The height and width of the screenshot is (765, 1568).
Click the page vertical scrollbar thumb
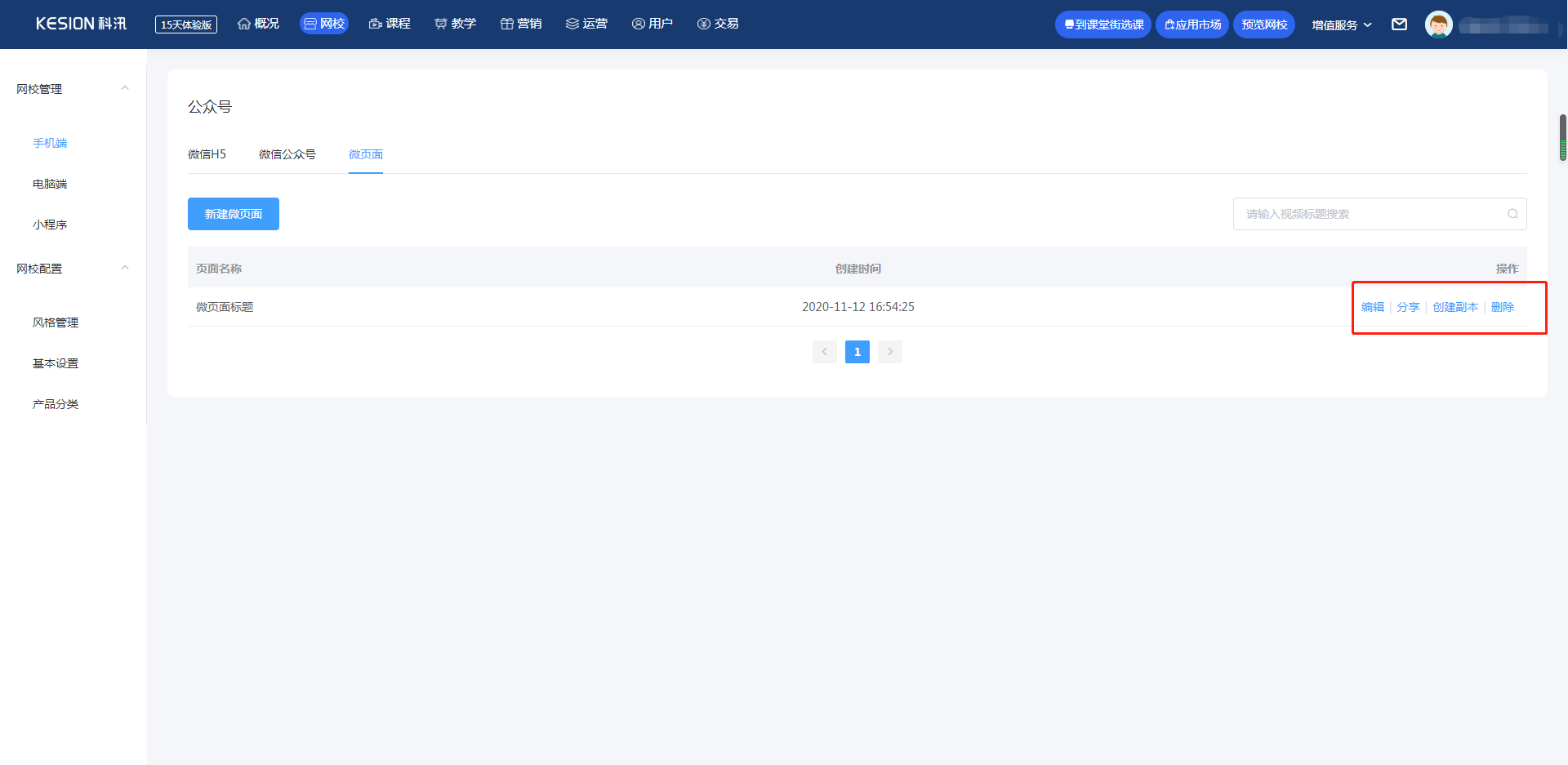tap(1563, 137)
